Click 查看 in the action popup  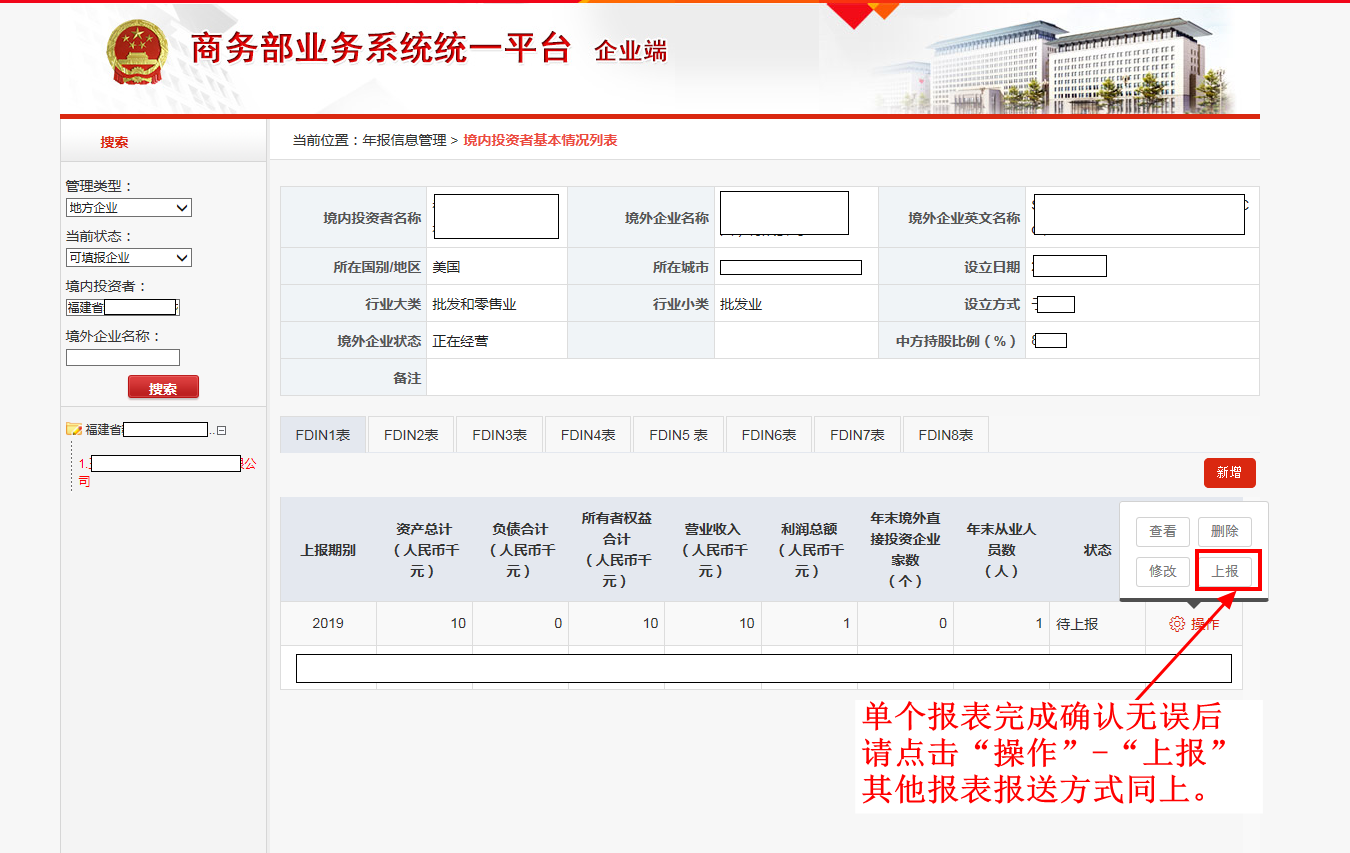coord(1162,532)
